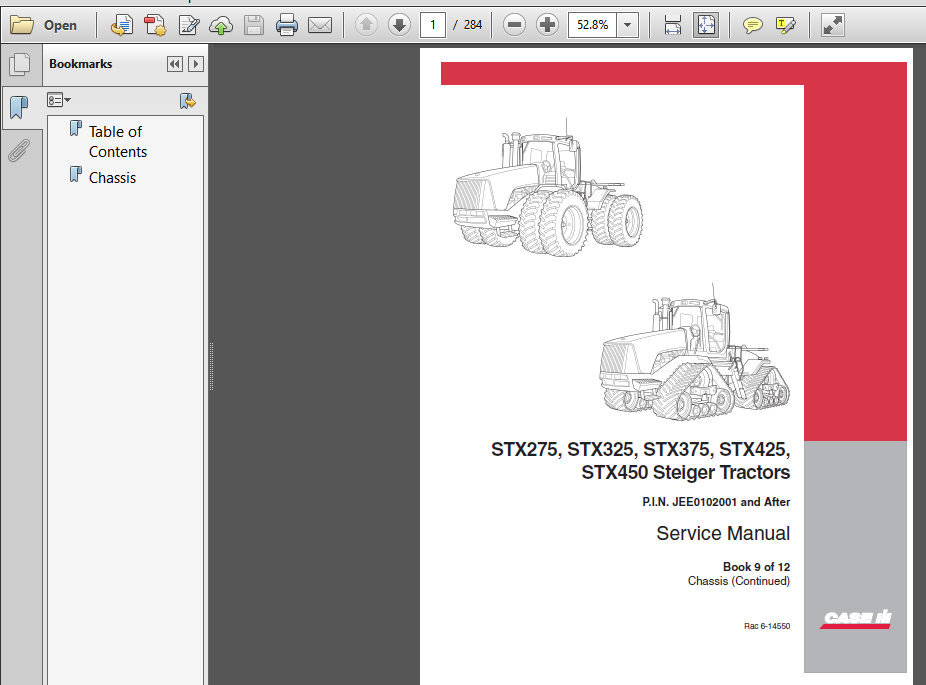Click the tracked Quadtrac tractor illustration
The width and height of the screenshot is (926, 685).
coord(694,353)
